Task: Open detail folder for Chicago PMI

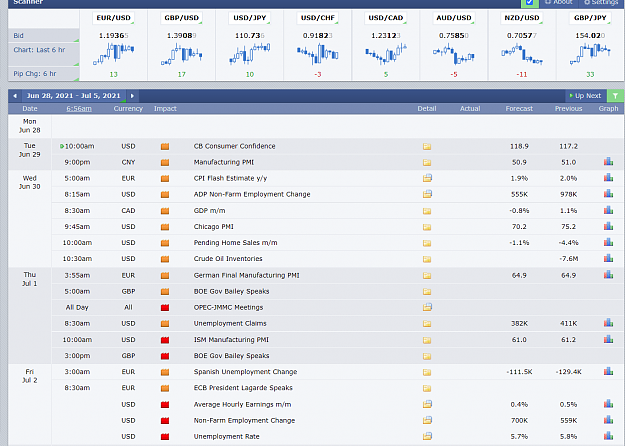Action: (x=427, y=227)
